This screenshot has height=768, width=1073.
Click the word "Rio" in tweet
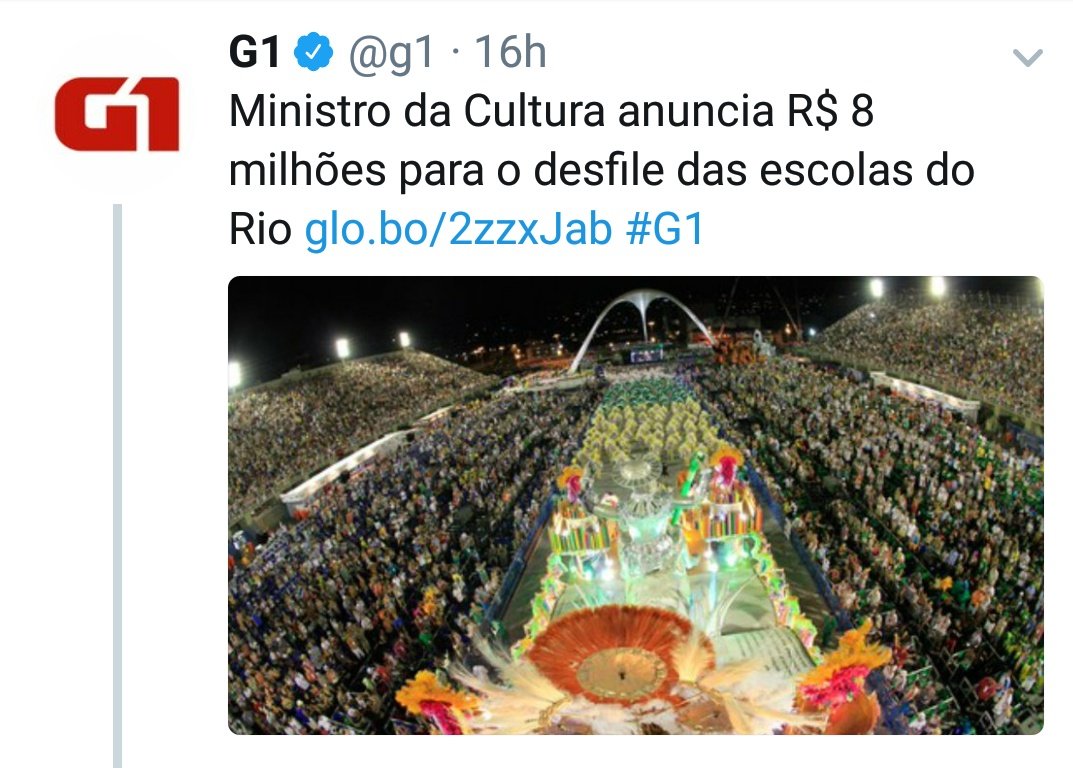point(260,229)
